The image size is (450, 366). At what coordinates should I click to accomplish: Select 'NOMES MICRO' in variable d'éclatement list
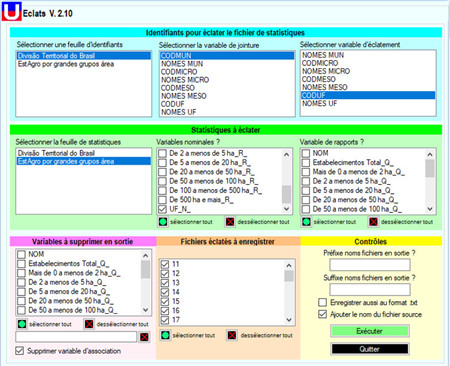click(x=368, y=71)
